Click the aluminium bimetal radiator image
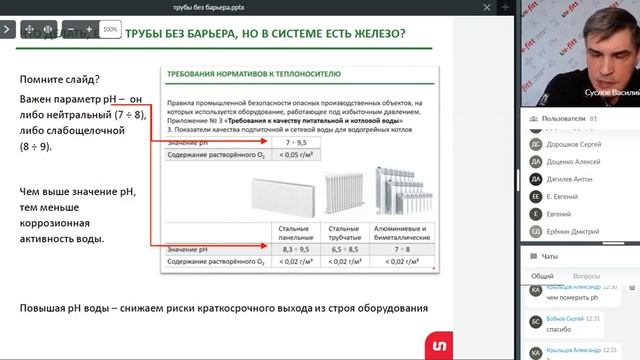 403,190
